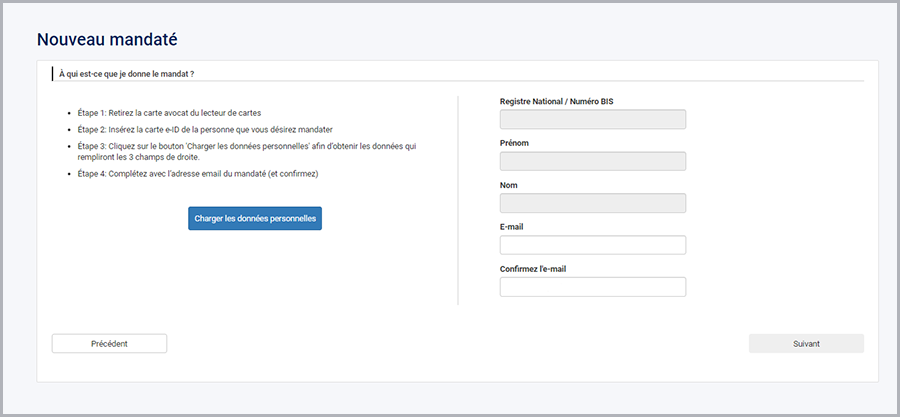900x417 pixels.
Task: Focus the E-mail input field
Action: click(593, 245)
